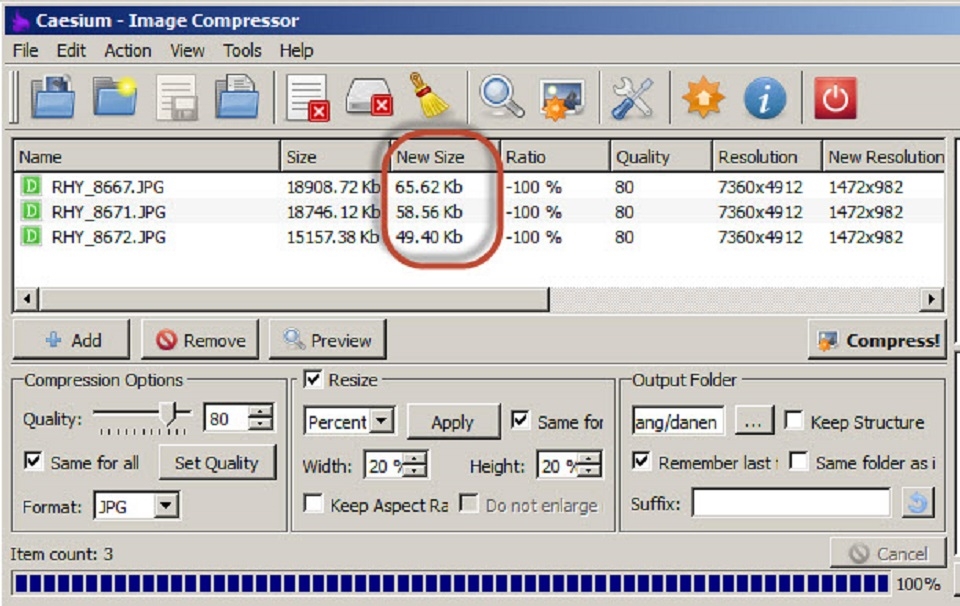Click the Apply resize button

[453, 422]
